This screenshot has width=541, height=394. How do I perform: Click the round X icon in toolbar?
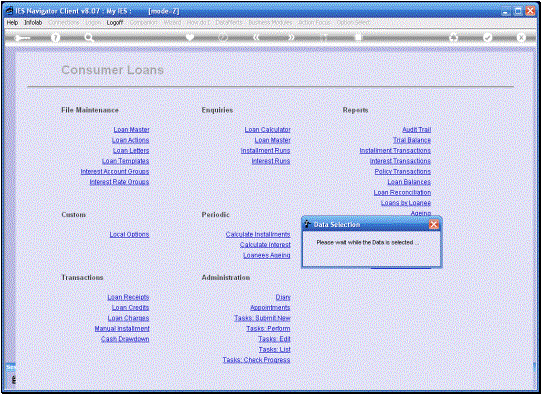(521, 38)
